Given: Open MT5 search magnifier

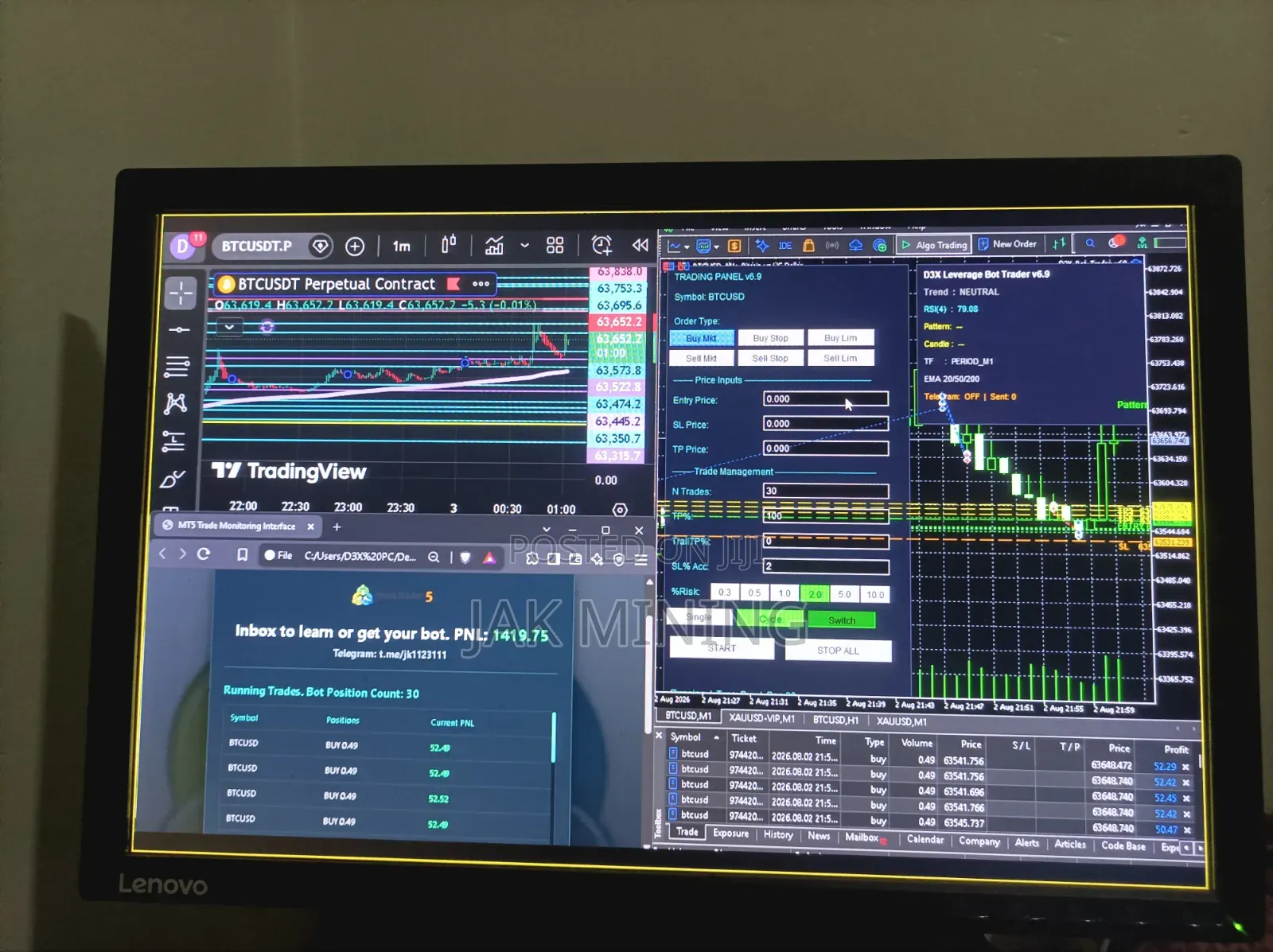Looking at the screenshot, I should coord(1090,243).
